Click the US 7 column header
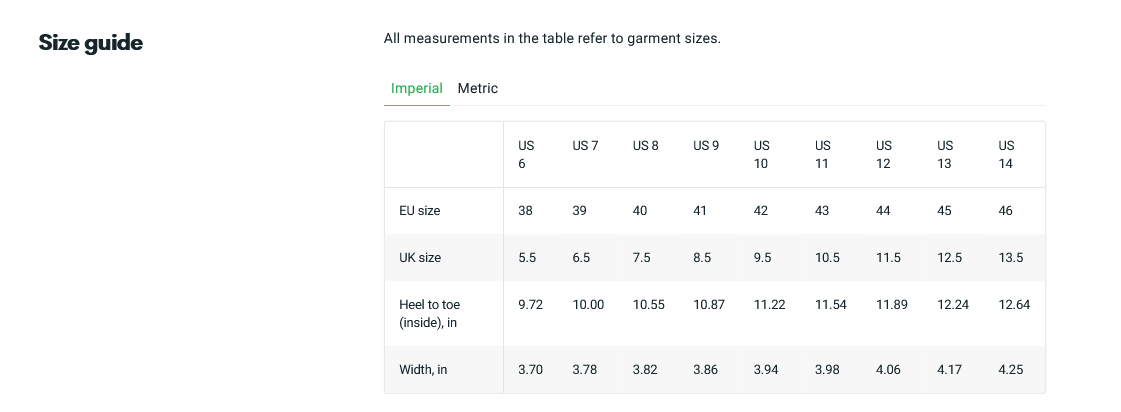 tap(586, 146)
